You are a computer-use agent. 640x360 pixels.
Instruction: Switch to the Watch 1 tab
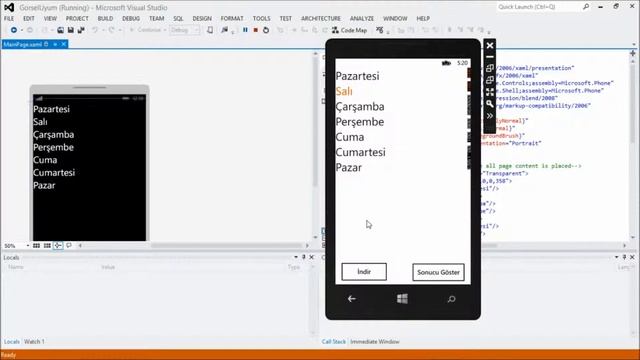(x=34, y=342)
